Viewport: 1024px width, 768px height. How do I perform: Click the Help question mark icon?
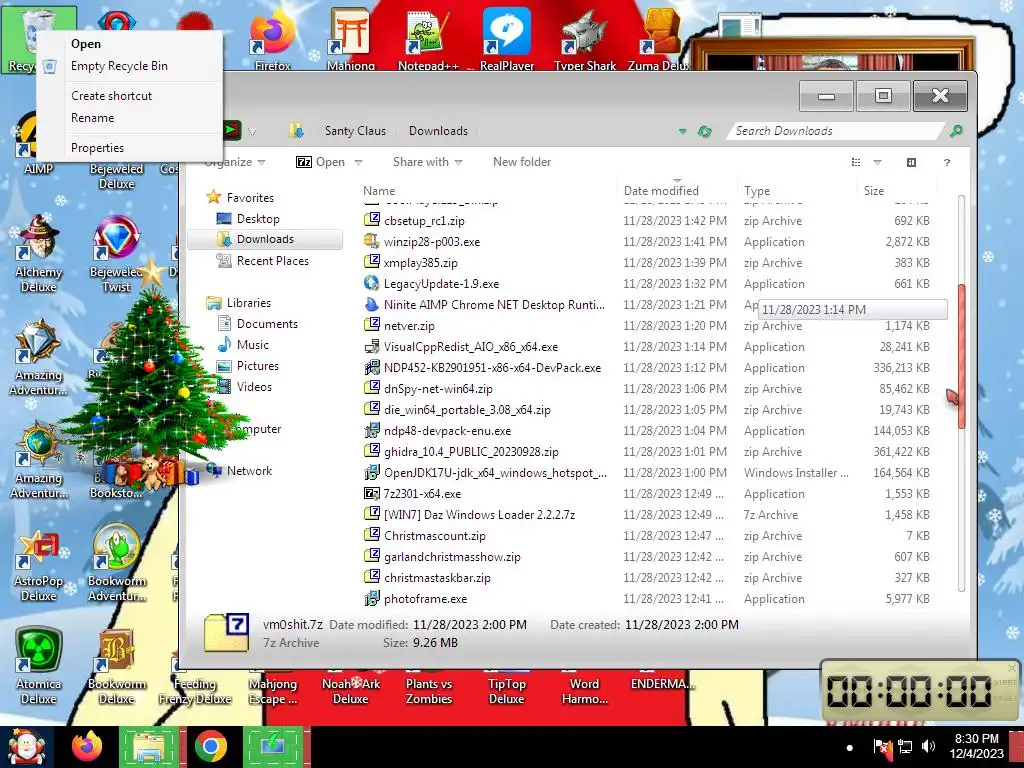(946, 163)
